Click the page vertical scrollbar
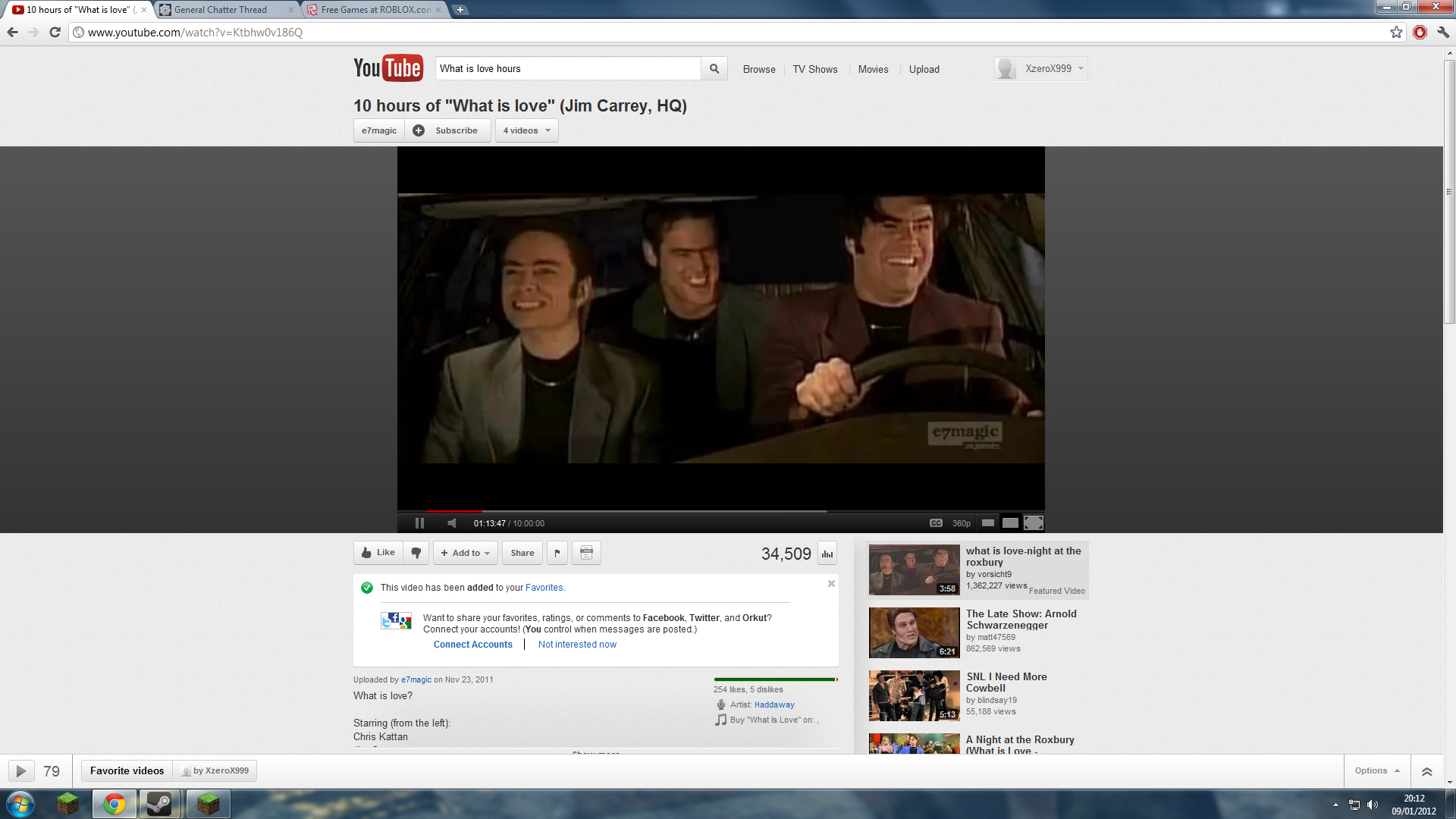 tap(1449, 192)
